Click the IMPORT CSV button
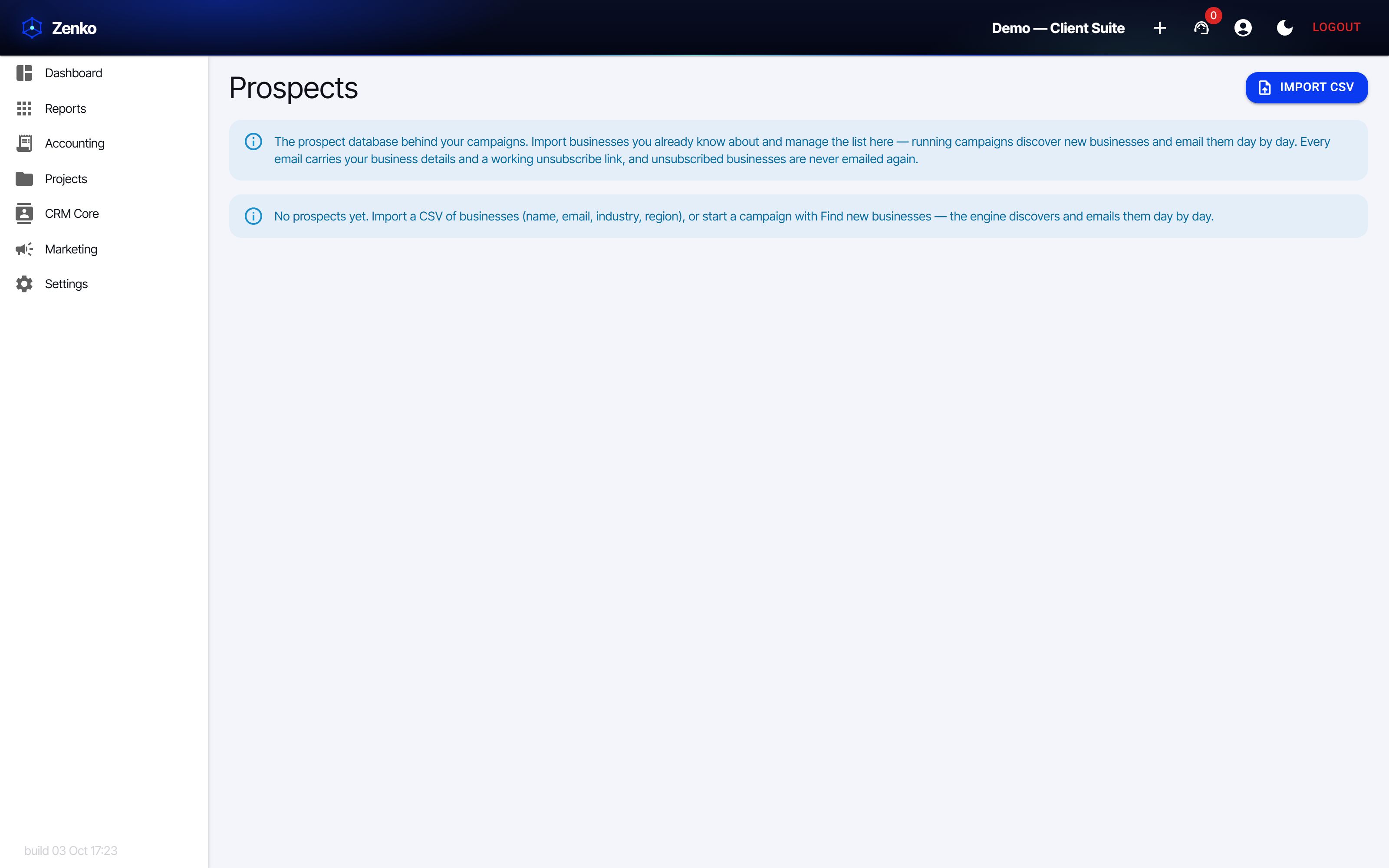Screen dimensions: 1389x868 (1307, 87)
